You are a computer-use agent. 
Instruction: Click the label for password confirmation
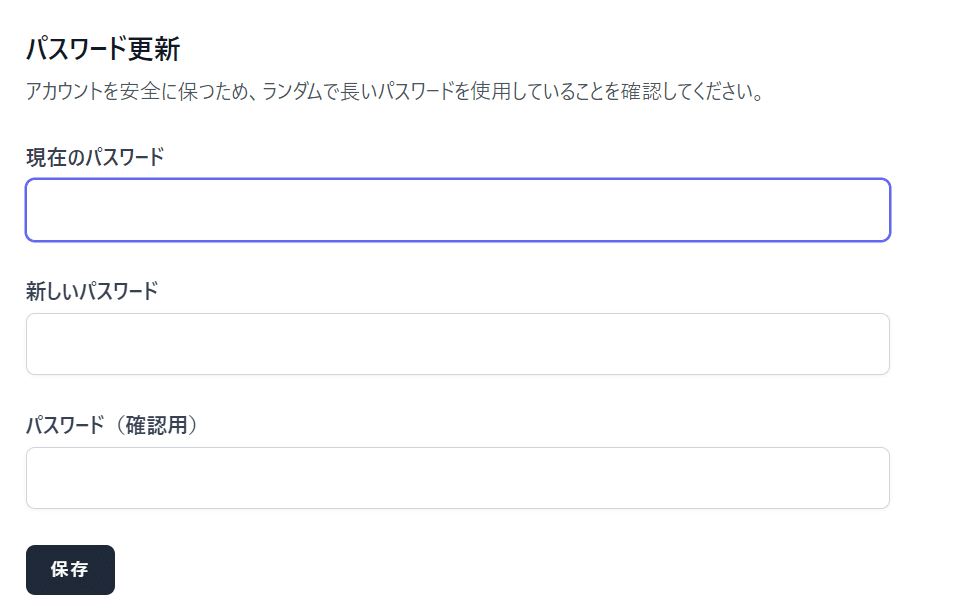pyautogui.click(x=112, y=425)
